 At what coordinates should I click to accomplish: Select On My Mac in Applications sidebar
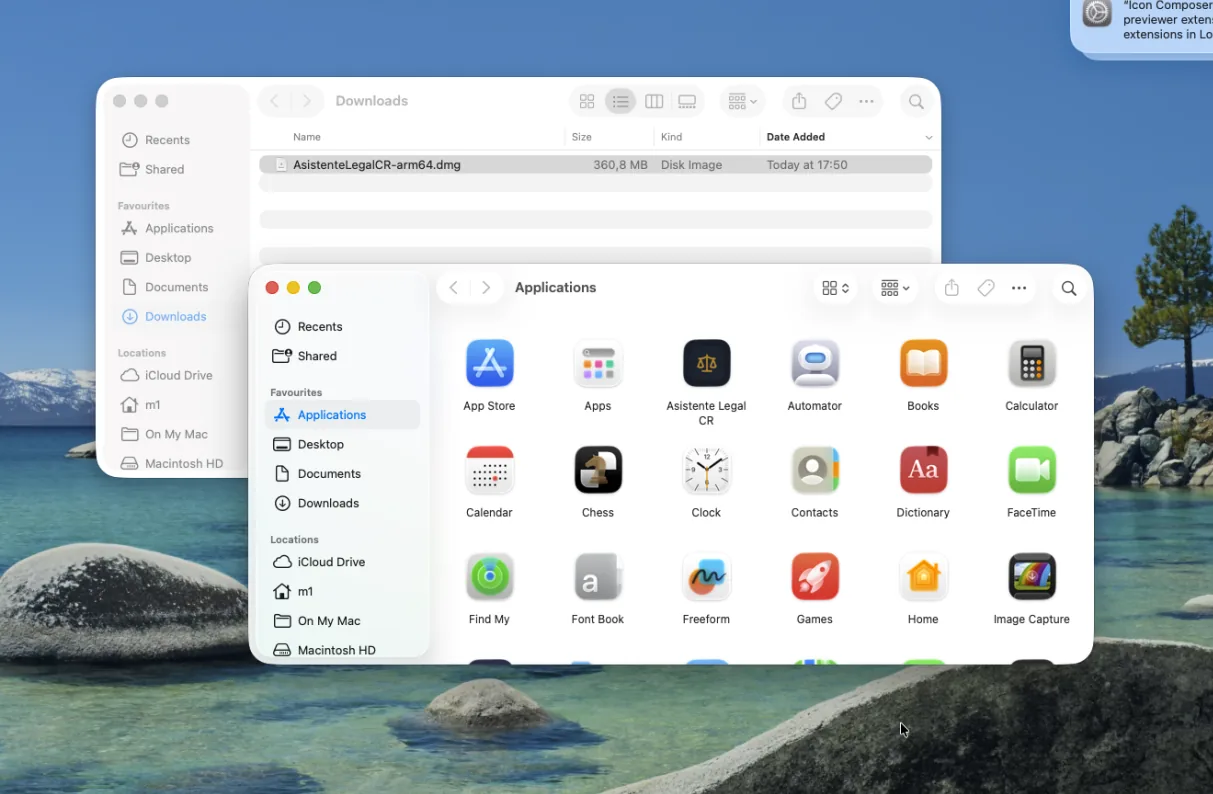(x=342, y=621)
